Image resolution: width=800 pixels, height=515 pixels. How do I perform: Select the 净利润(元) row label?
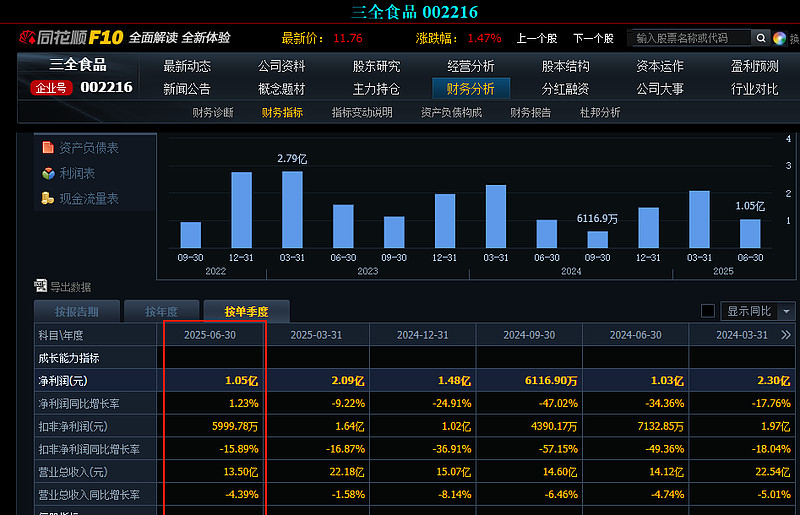tap(63, 381)
